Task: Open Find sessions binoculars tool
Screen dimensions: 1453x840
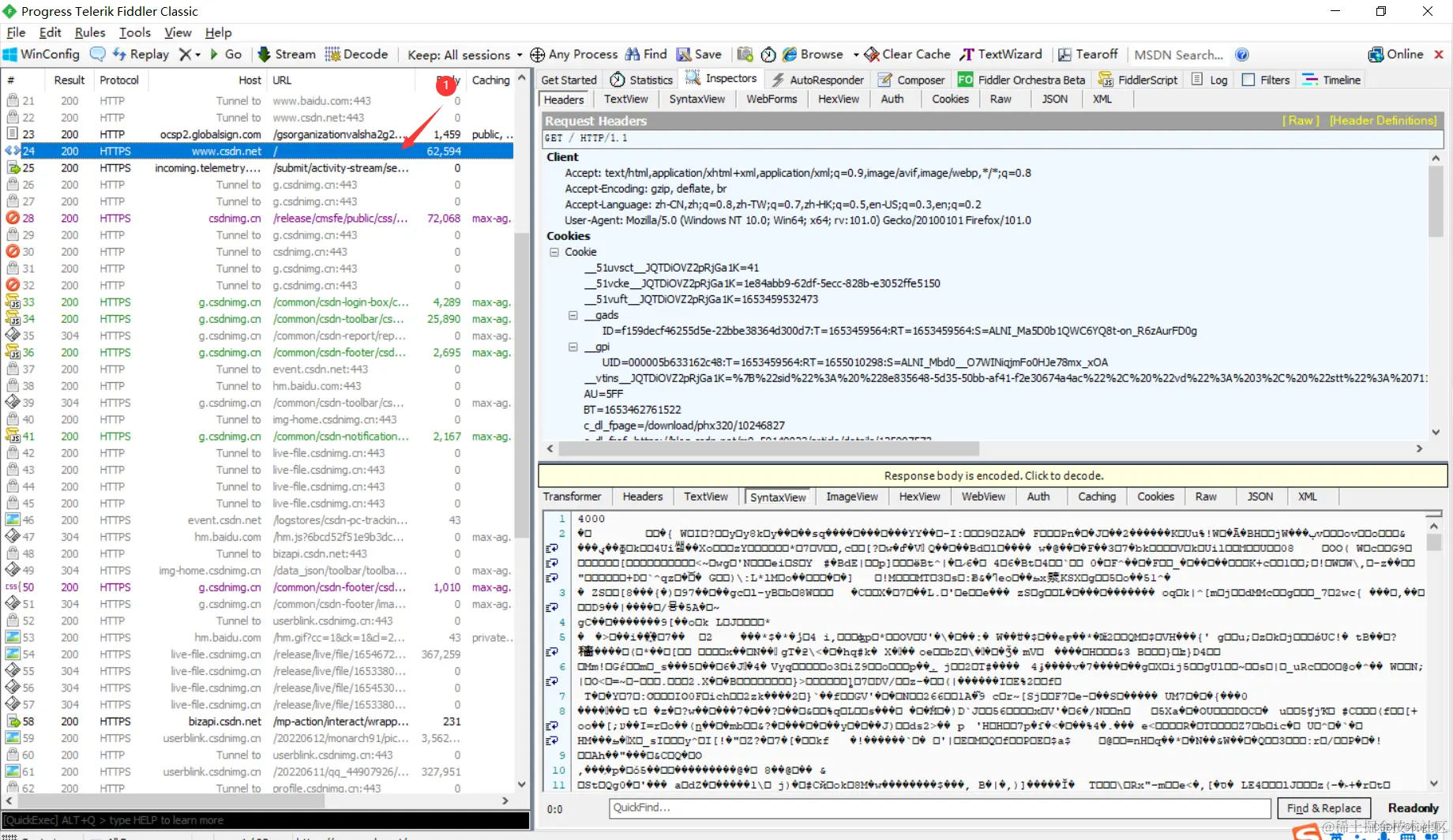Action: (x=646, y=54)
